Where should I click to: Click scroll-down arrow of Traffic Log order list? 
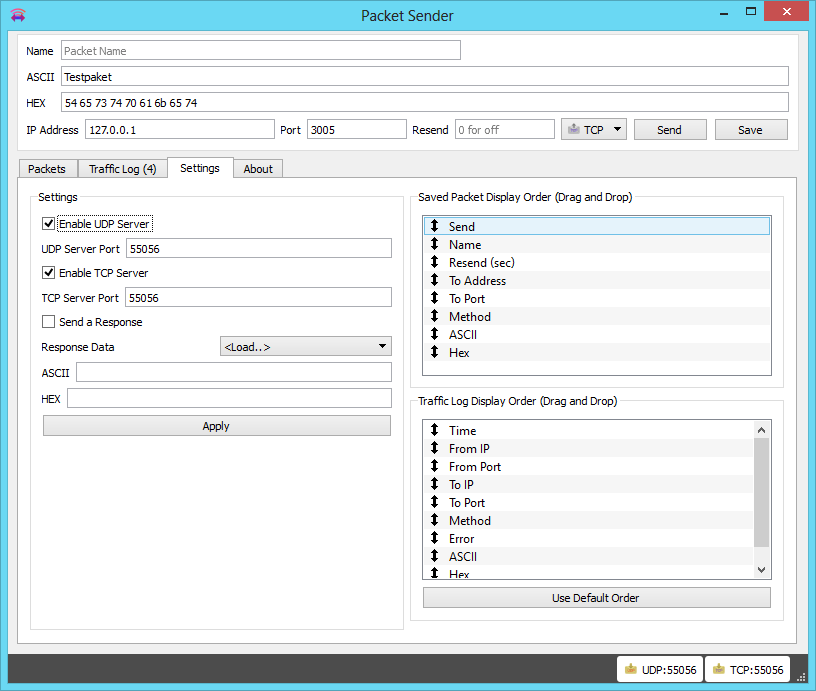761,570
